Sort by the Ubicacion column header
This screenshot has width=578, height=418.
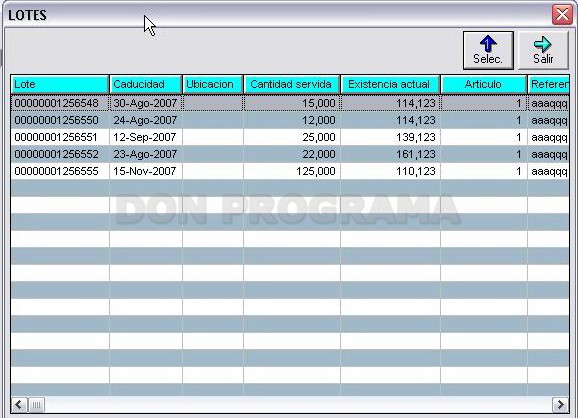tap(213, 84)
